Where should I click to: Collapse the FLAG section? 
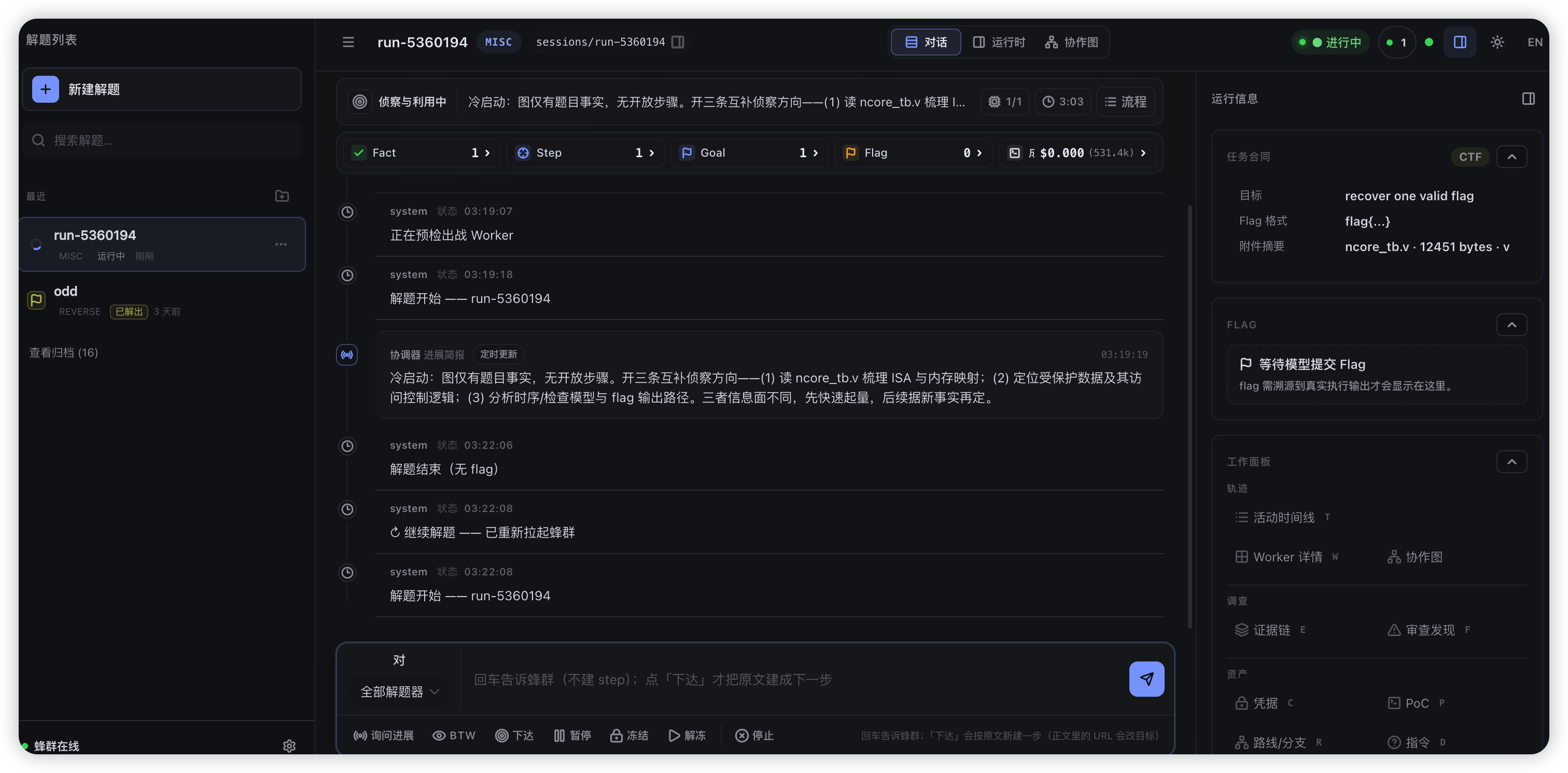(x=1511, y=325)
